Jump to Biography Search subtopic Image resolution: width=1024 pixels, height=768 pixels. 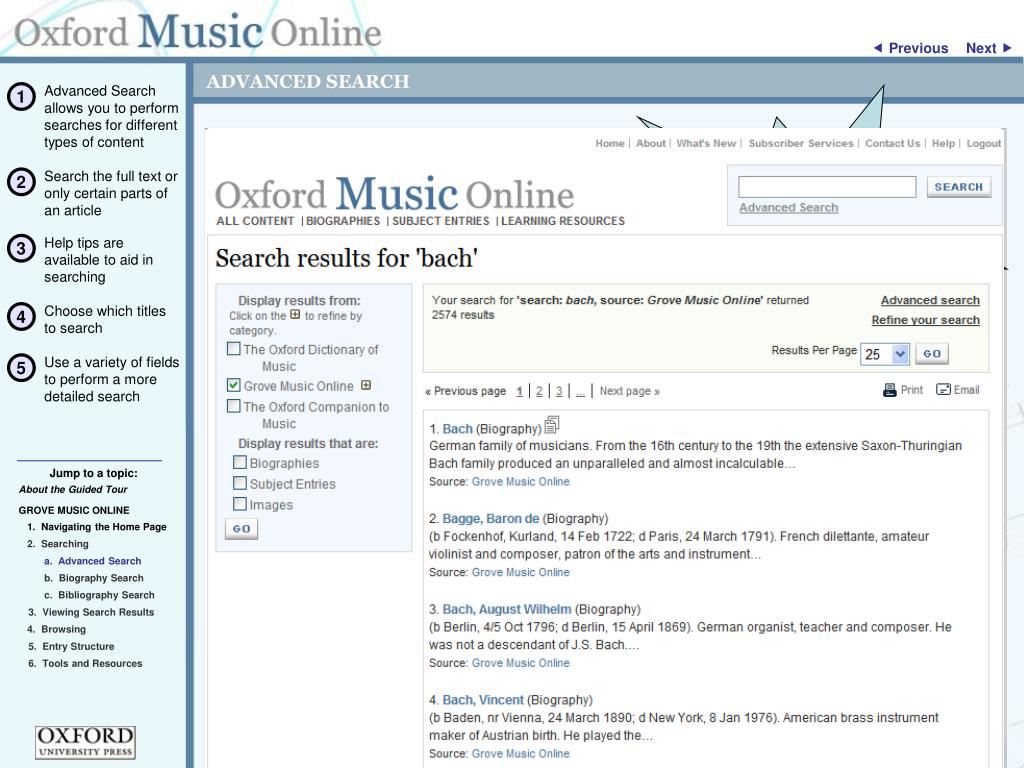click(x=101, y=578)
